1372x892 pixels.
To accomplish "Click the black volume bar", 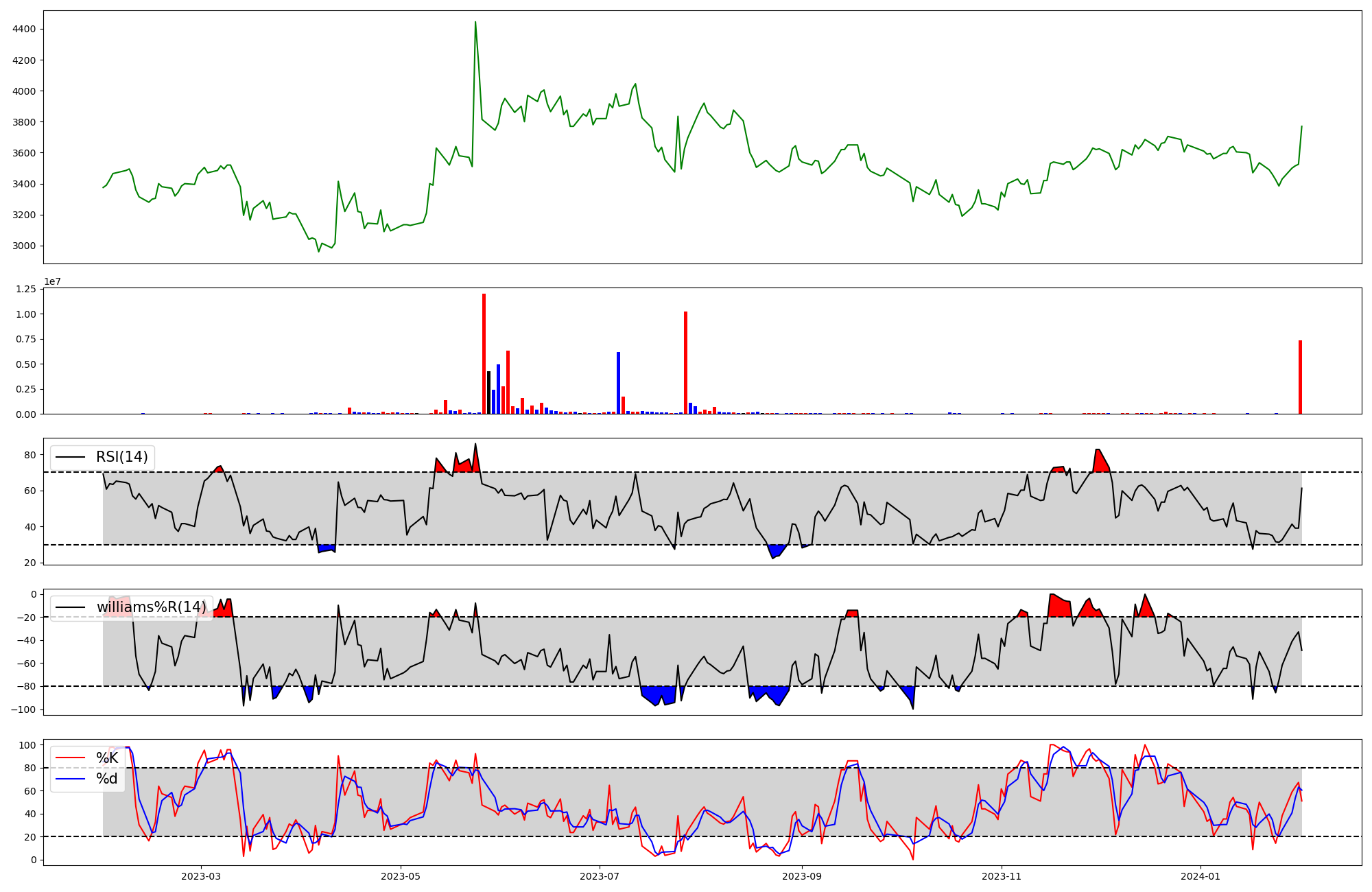I will (488, 392).
